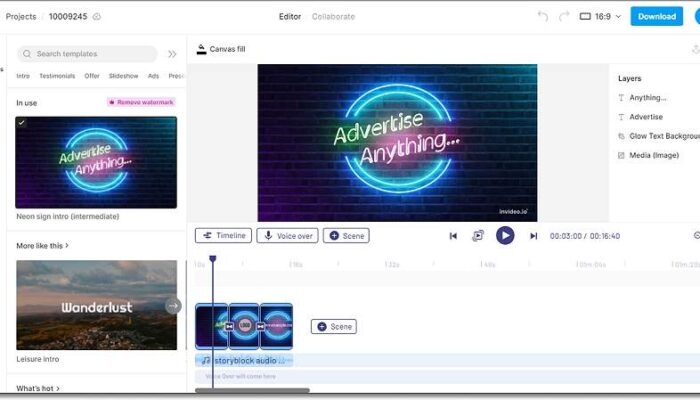Switch to the Editor tab
This screenshot has width=700, height=400.
tap(290, 17)
